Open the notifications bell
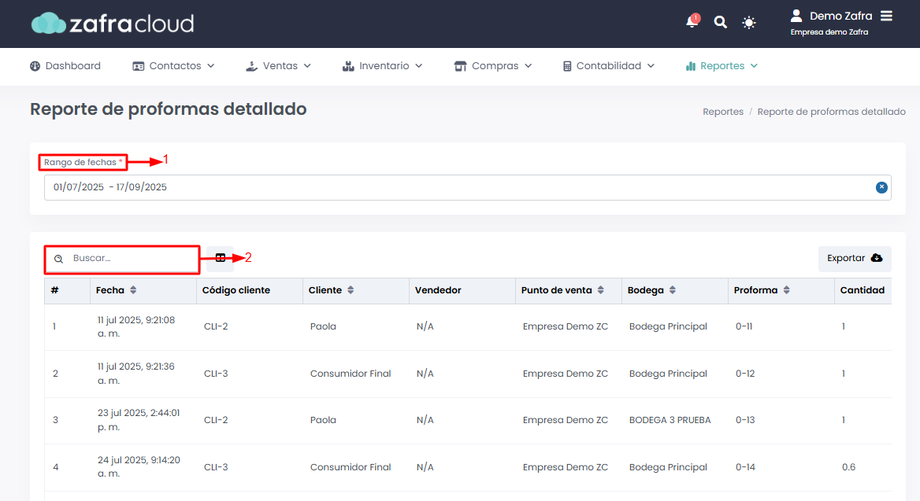Image resolution: width=920 pixels, height=501 pixels. 692,22
